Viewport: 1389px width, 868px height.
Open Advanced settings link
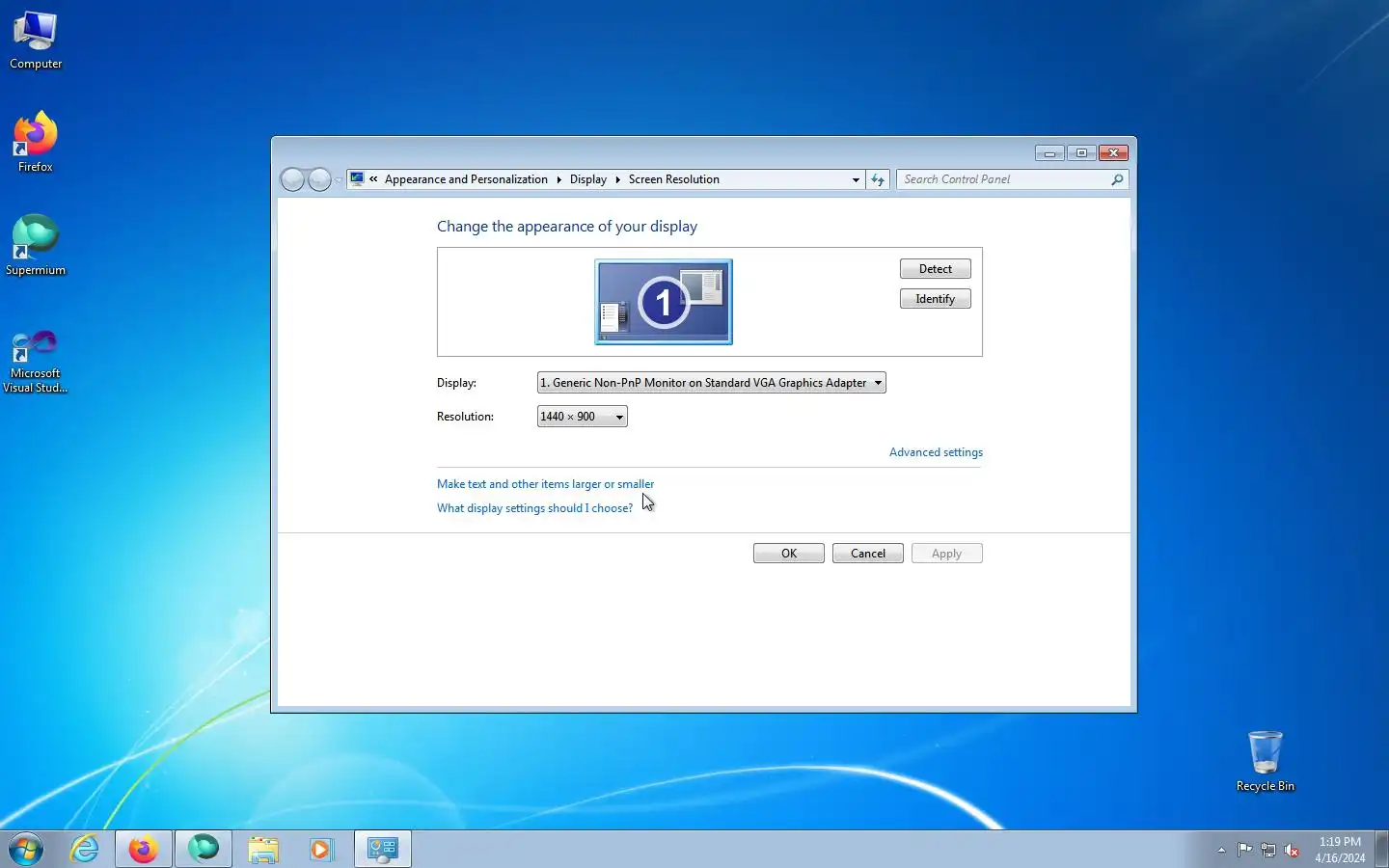pos(936,452)
